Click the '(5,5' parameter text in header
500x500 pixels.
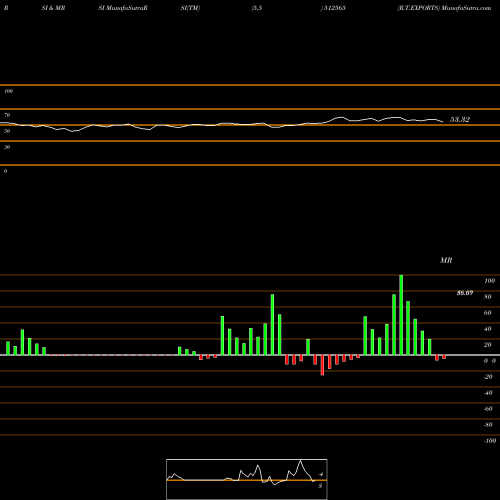pos(257,8)
